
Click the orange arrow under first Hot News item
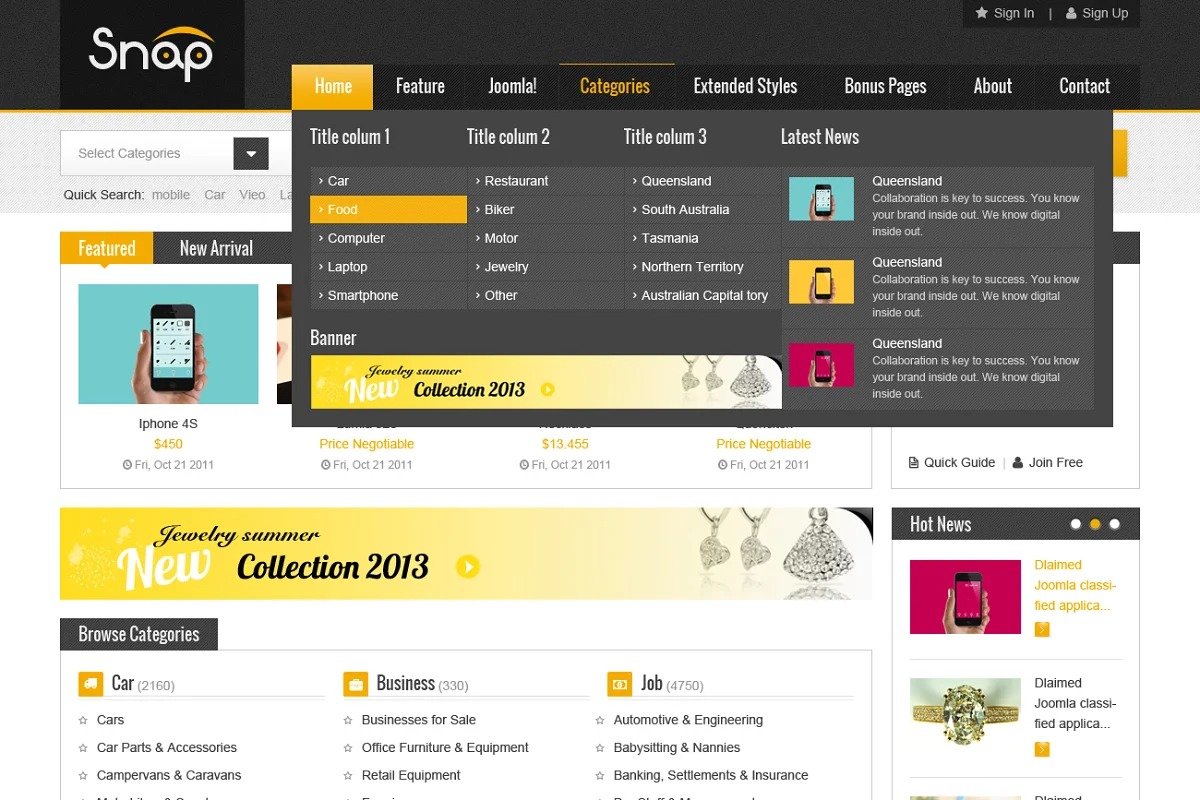click(1042, 629)
